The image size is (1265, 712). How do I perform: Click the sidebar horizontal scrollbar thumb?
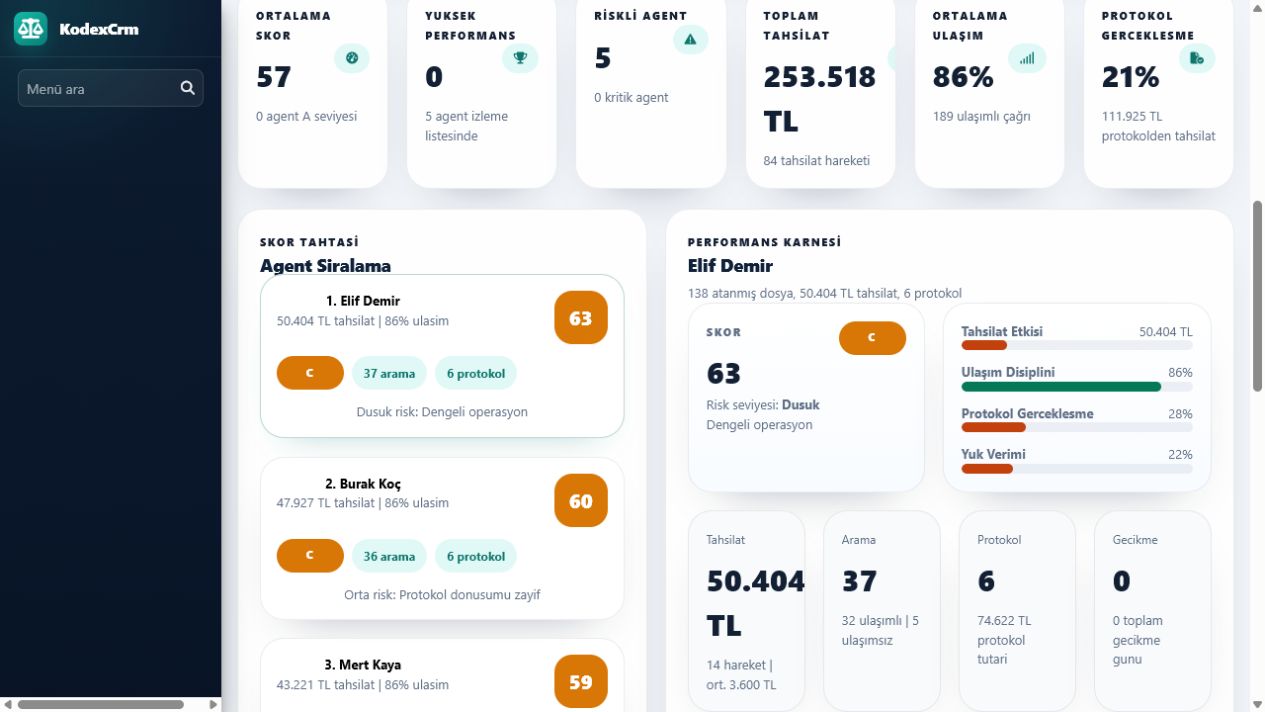pos(100,704)
